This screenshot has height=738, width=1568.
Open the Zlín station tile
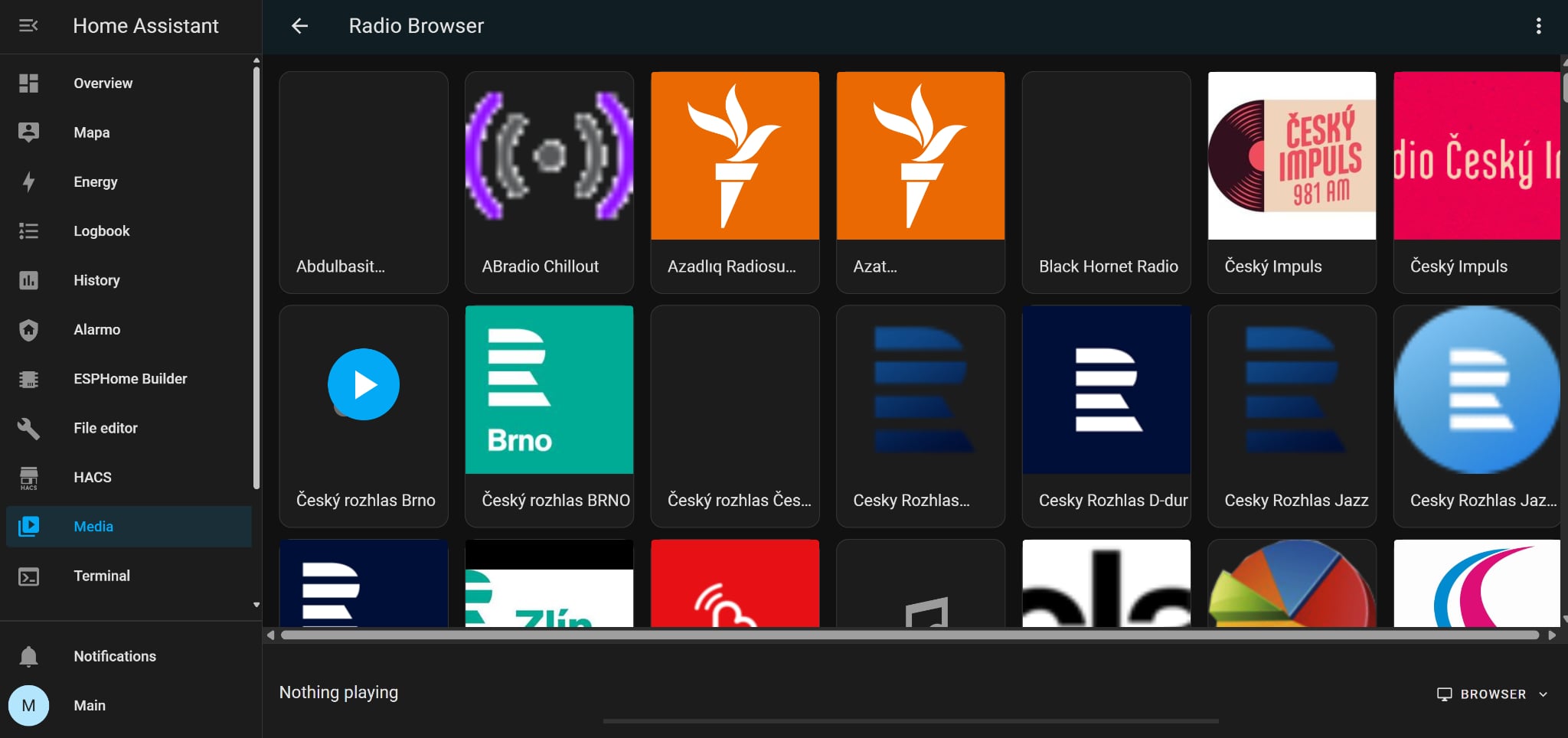(x=549, y=583)
